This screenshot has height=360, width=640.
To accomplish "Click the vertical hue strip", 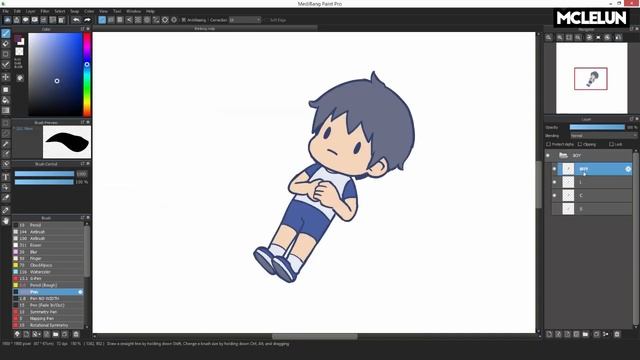I will point(87,75).
